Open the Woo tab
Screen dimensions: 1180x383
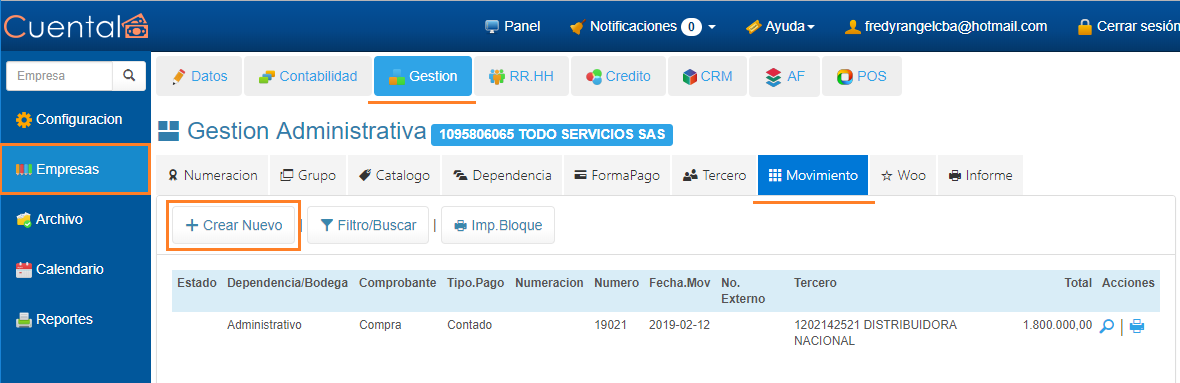tap(903, 175)
